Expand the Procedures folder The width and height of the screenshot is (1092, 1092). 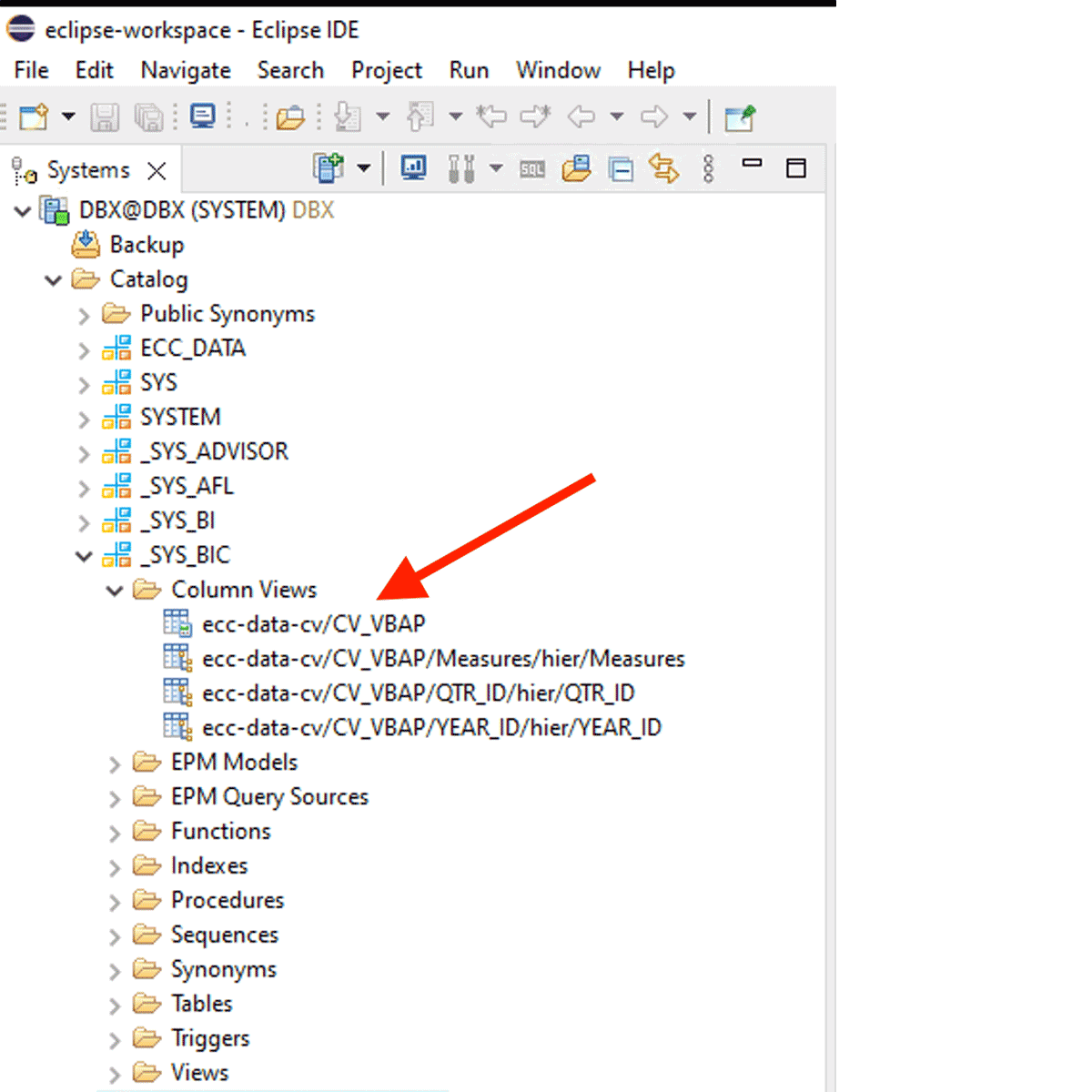pyautogui.click(x=115, y=903)
